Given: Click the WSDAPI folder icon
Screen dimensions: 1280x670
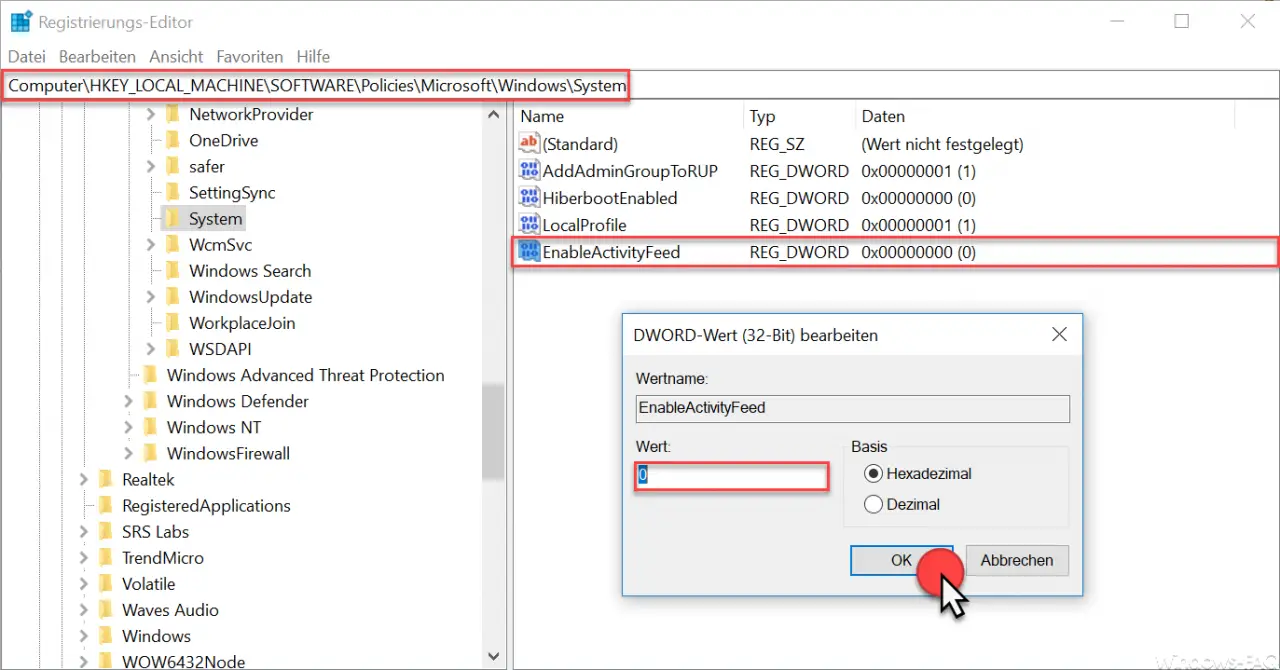Looking at the screenshot, I should click(173, 349).
